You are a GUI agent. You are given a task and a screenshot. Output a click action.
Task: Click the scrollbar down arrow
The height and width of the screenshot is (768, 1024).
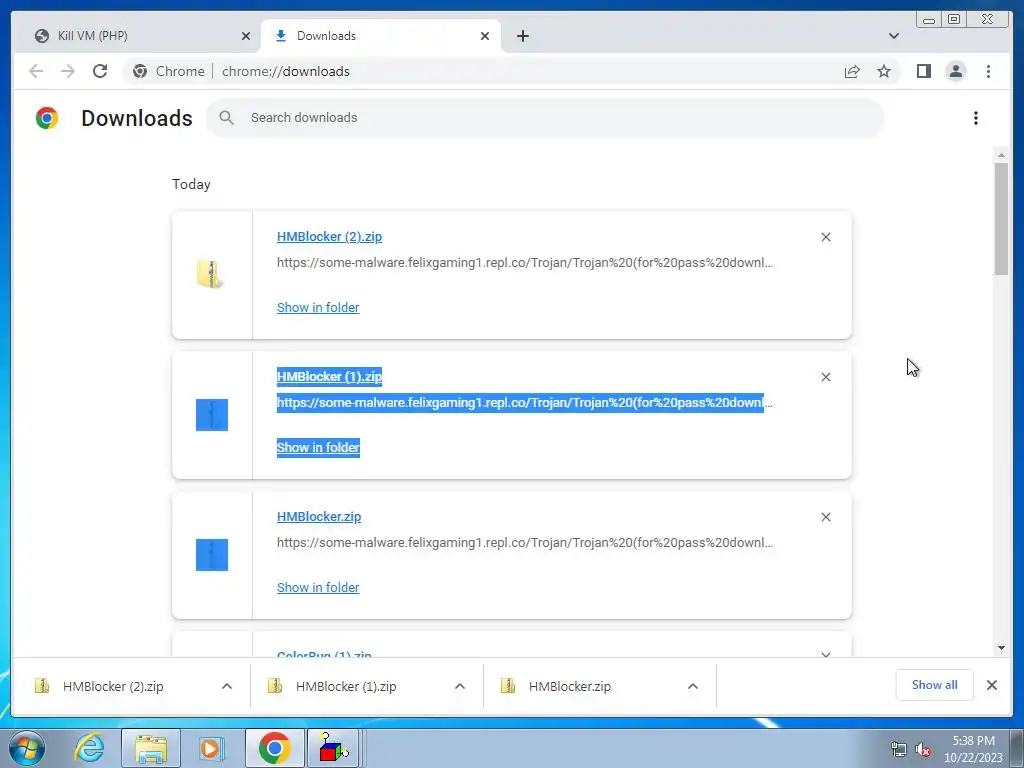pos(1001,648)
